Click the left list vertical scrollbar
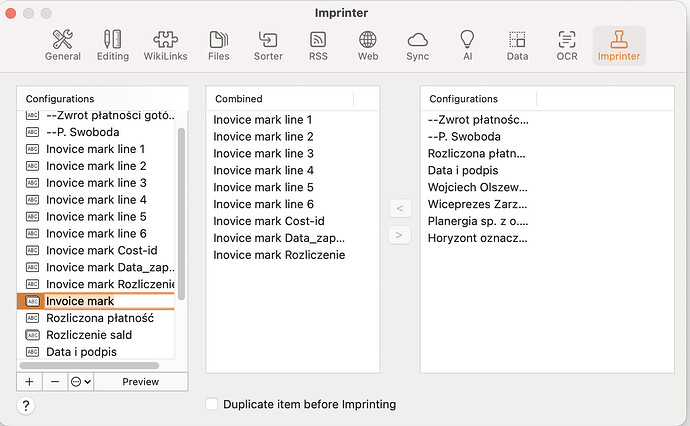 click(x=181, y=210)
